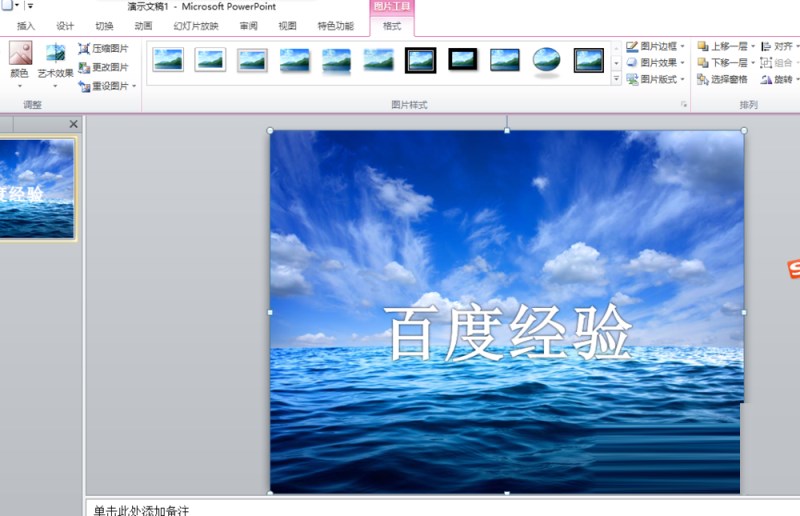Click 下移一层 send backward
The width and height of the screenshot is (800, 516).
[x=722, y=63]
